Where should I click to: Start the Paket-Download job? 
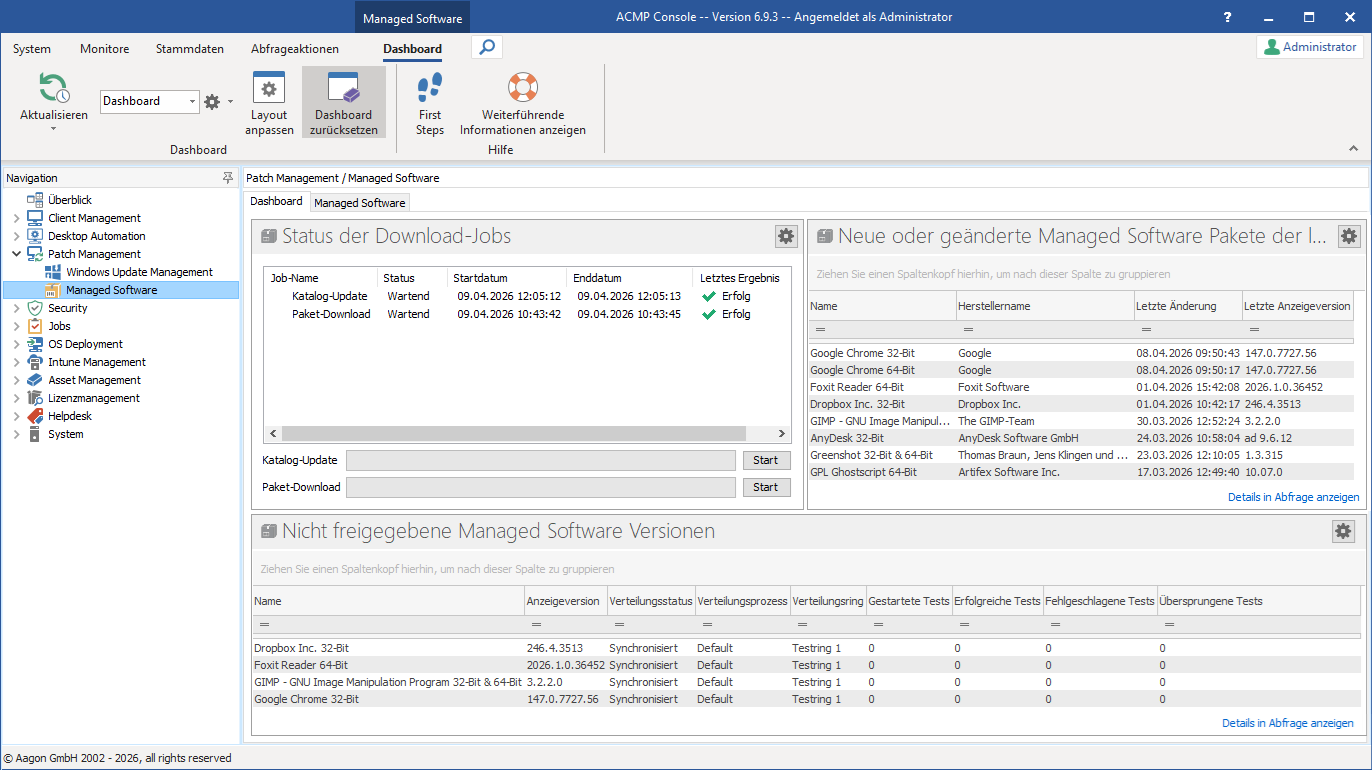[766, 487]
